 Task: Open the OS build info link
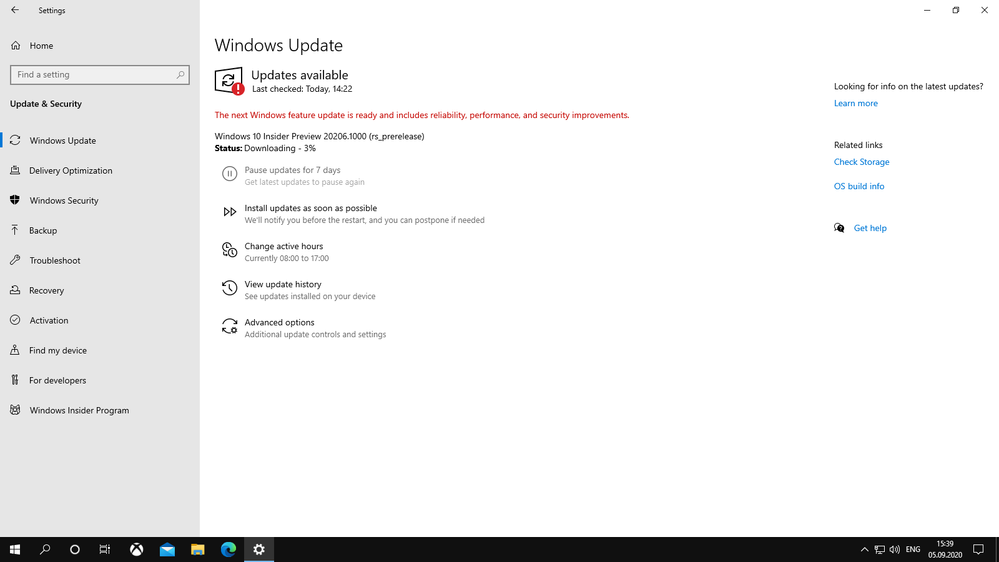(x=859, y=186)
